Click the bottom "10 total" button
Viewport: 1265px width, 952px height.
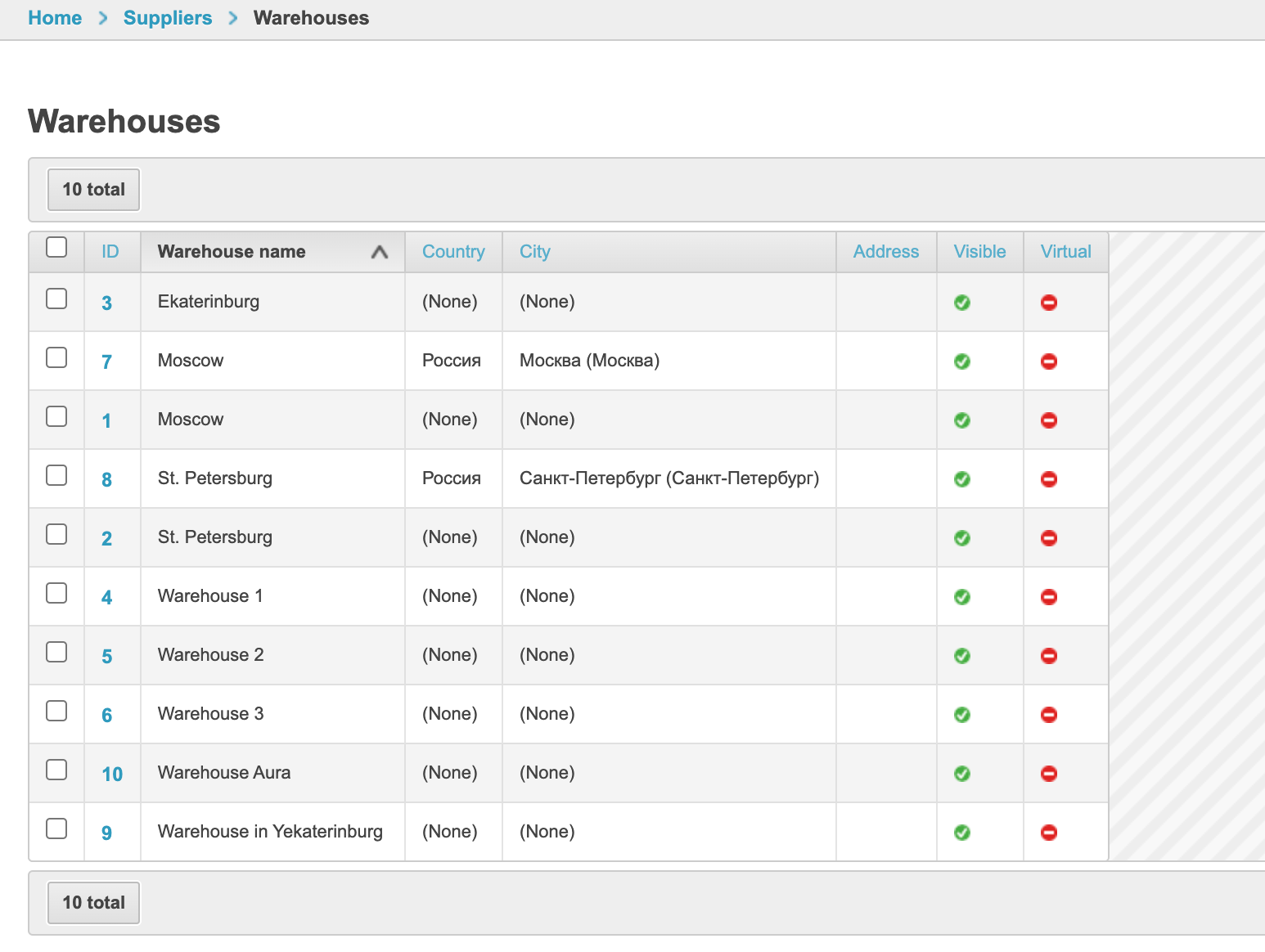coord(93,903)
